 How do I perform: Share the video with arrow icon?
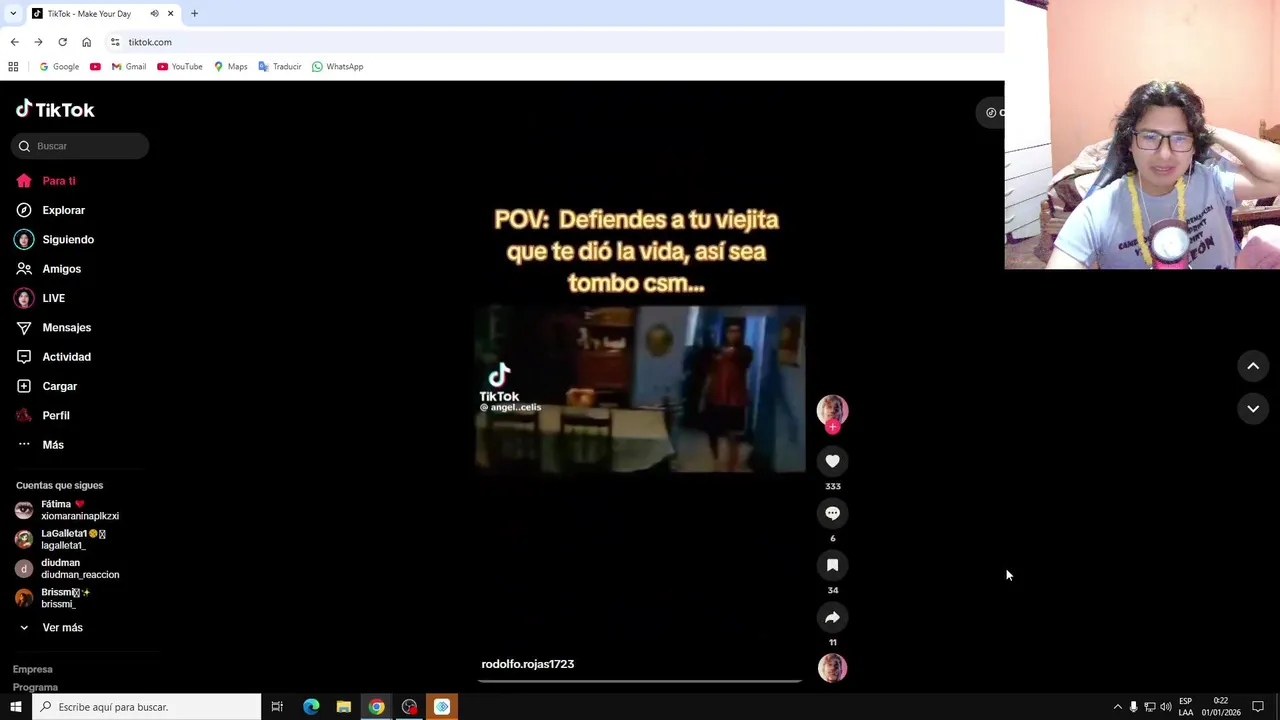(x=832, y=617)
